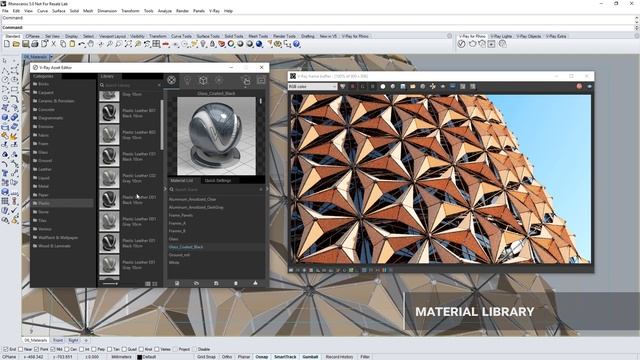This screenshot has width=640, height=360.
Task: Switch to the Front viewport tab
Action: (x=58, y=340)
